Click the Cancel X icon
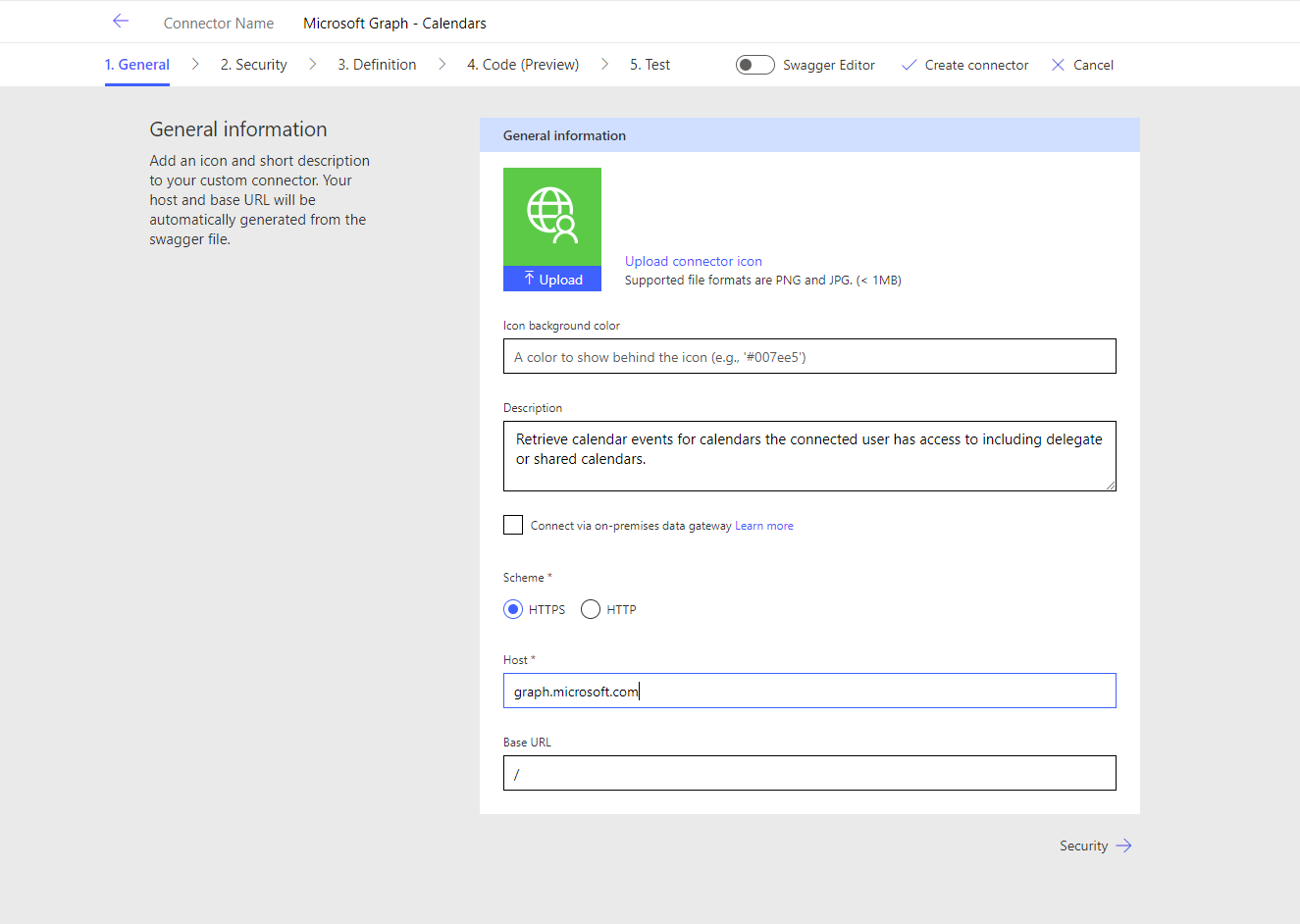This screenshot has height=924, width=1300. (x=1058, y=65)
